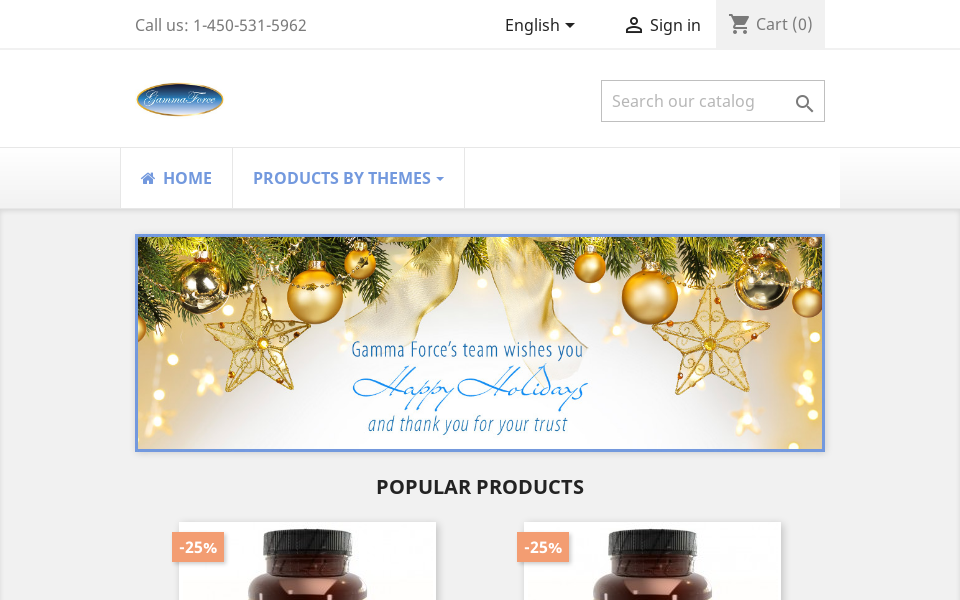Open the Cart (0) link

(x=770, y=24)
